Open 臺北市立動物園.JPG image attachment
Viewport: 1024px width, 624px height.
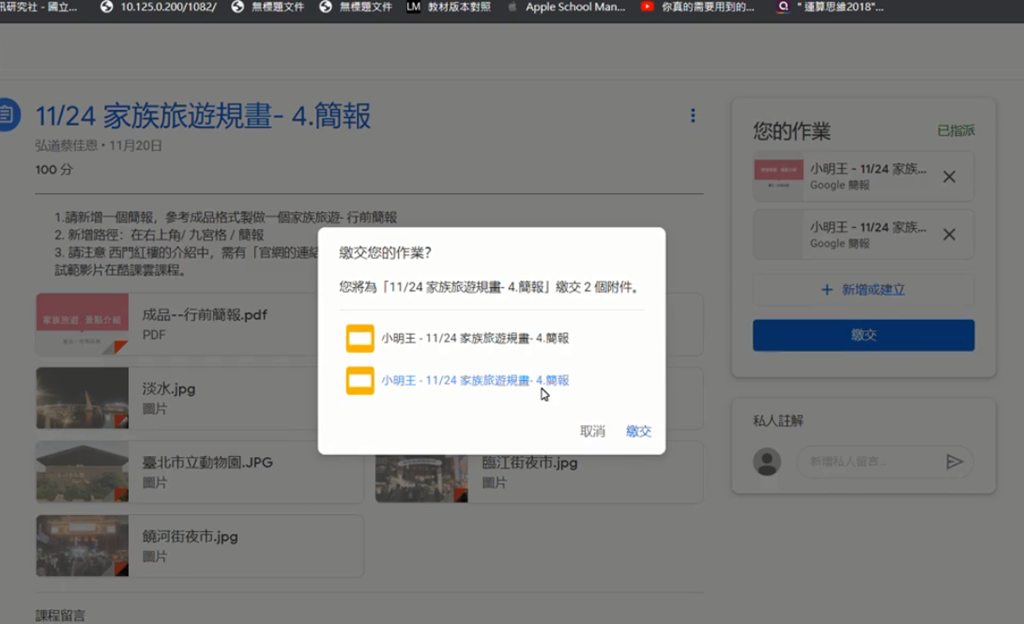coord(207,463)
